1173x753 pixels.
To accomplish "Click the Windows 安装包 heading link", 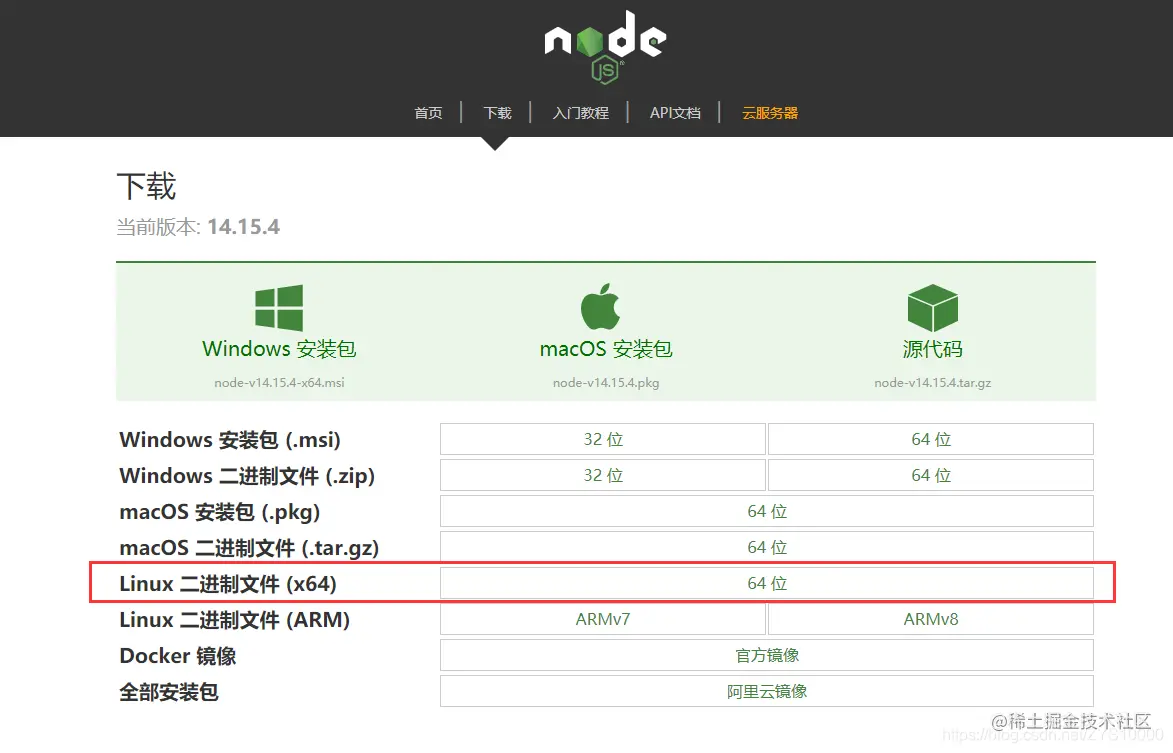I will click(x=279, y=349).
